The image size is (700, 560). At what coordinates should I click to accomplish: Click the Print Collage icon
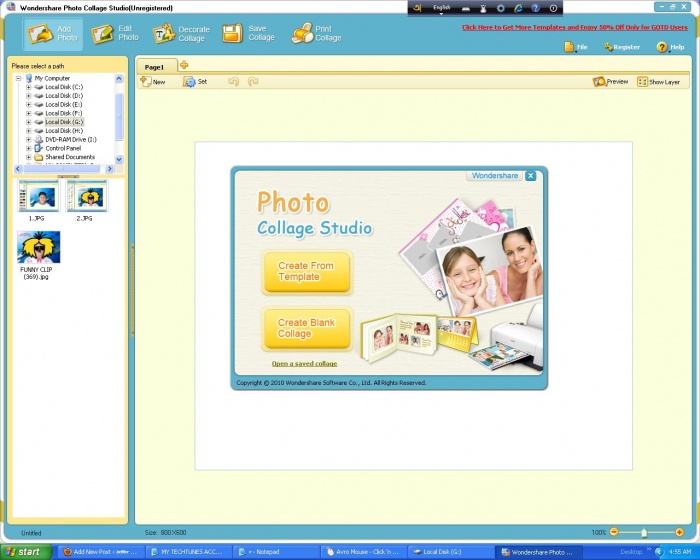[x=302, y=33]
